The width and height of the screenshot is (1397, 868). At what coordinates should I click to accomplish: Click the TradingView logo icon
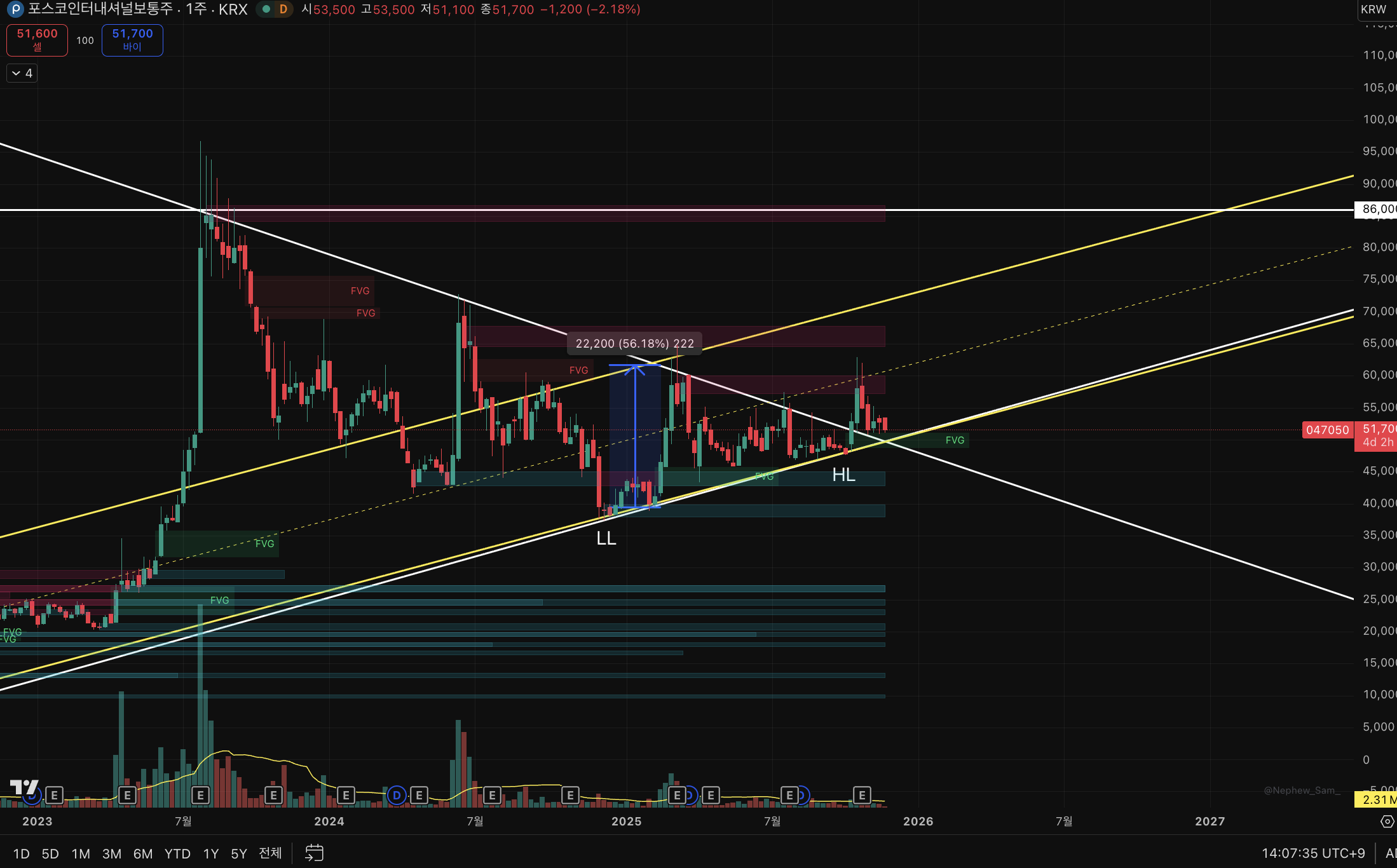point(24,787)
